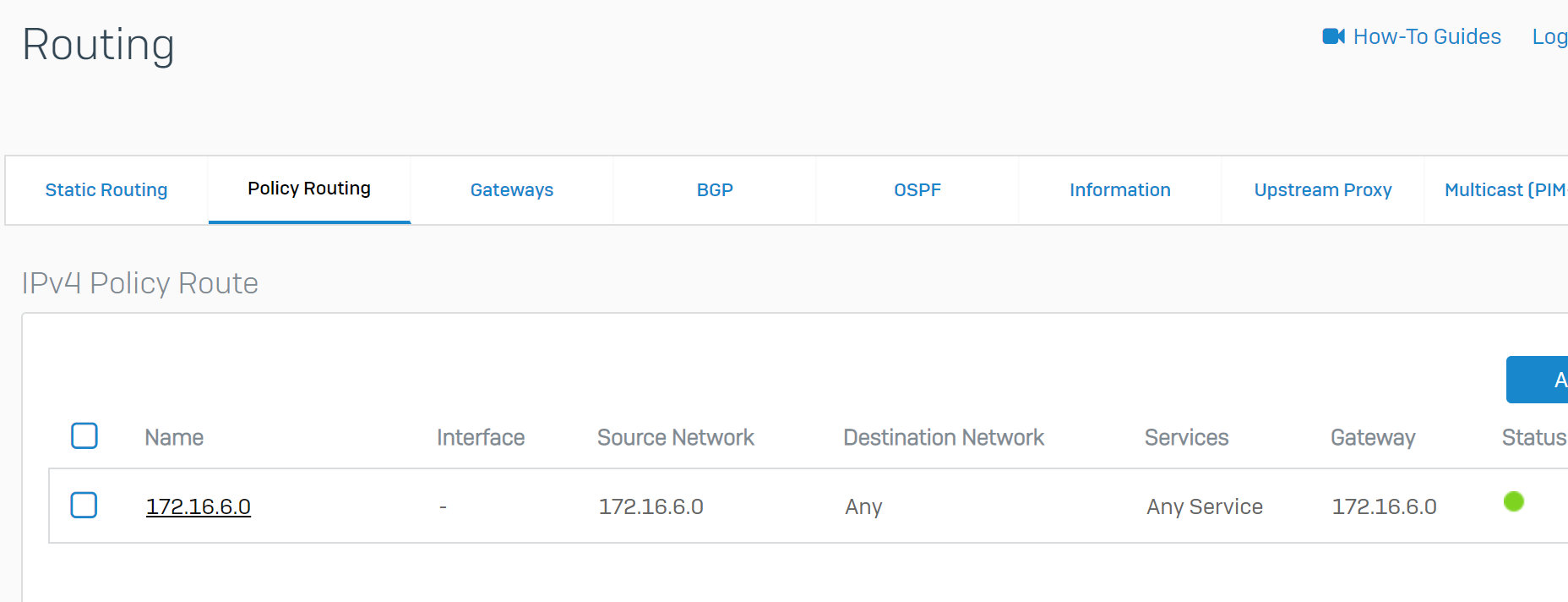Screen dimensions: 1568x602
Task: Tick the checkbox for the 172.16.6.0 route
Action: coord(84,506)
